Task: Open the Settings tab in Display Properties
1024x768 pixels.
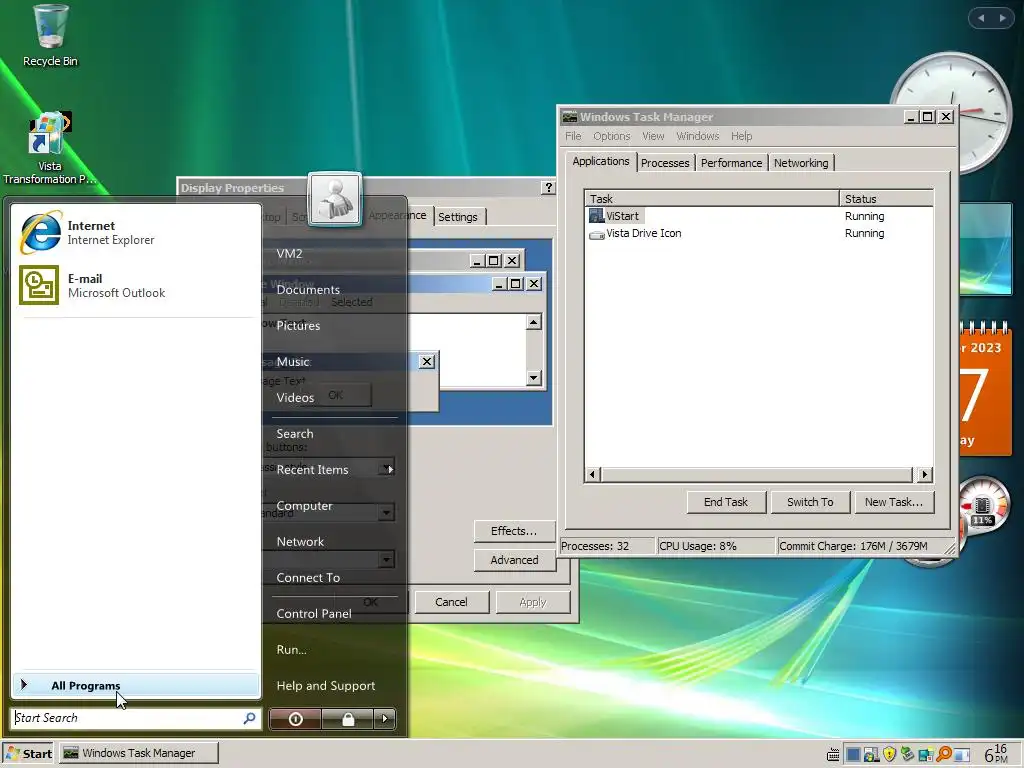Action: [x=457, y=217]
